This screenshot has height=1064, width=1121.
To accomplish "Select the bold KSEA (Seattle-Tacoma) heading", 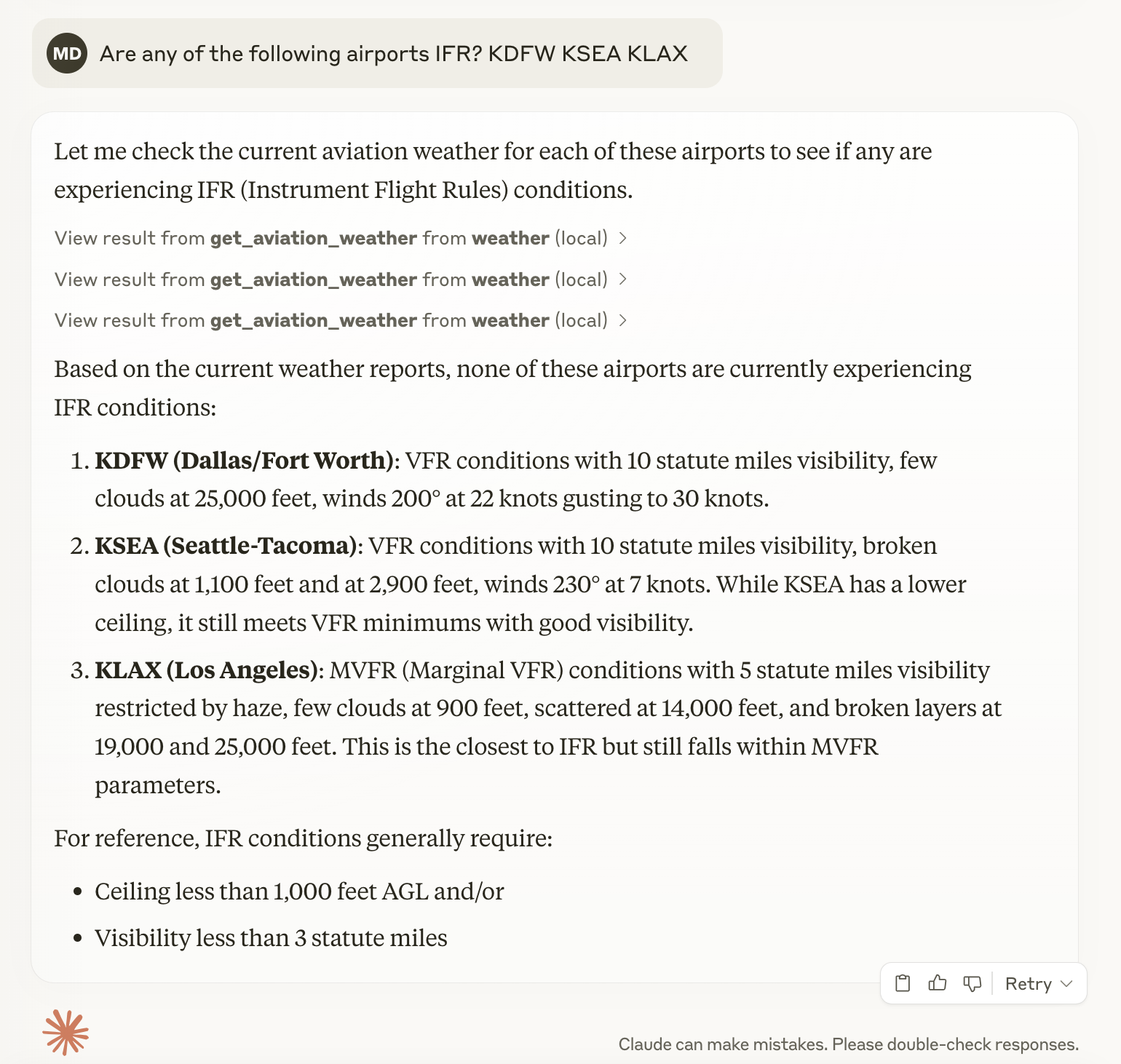I will click(226, 546).
